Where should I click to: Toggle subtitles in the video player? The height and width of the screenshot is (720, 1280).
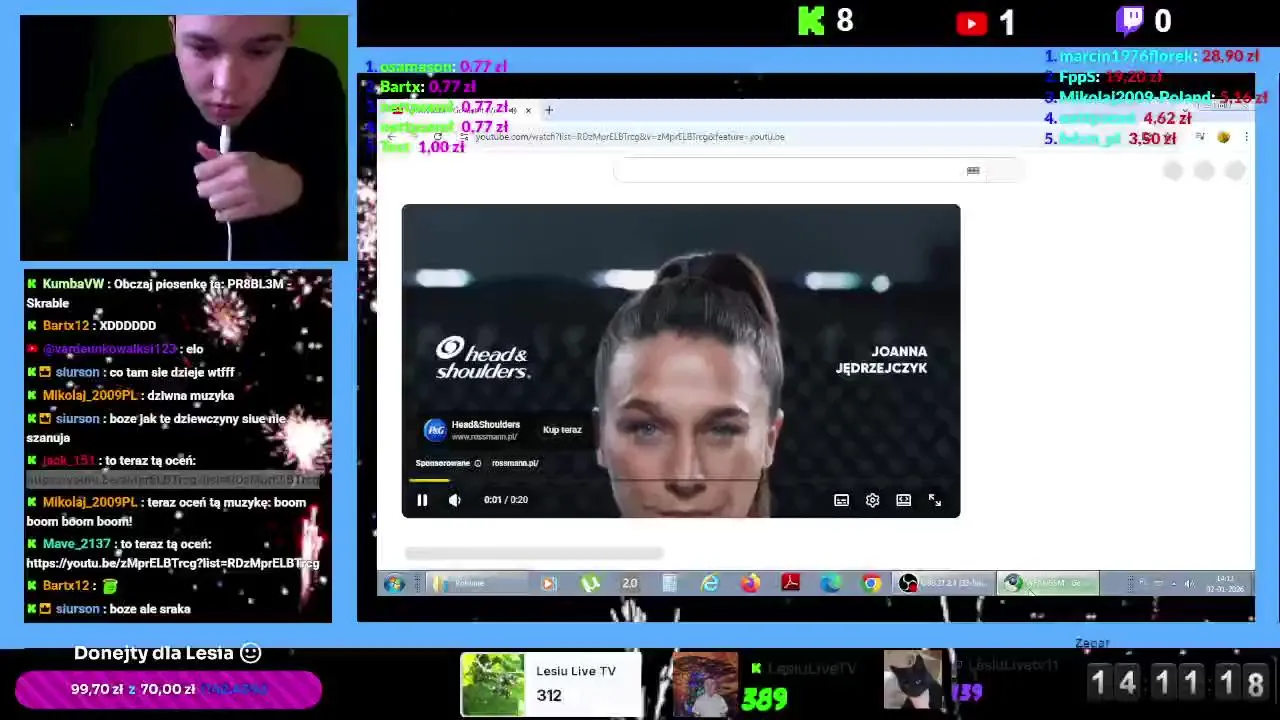841,500
